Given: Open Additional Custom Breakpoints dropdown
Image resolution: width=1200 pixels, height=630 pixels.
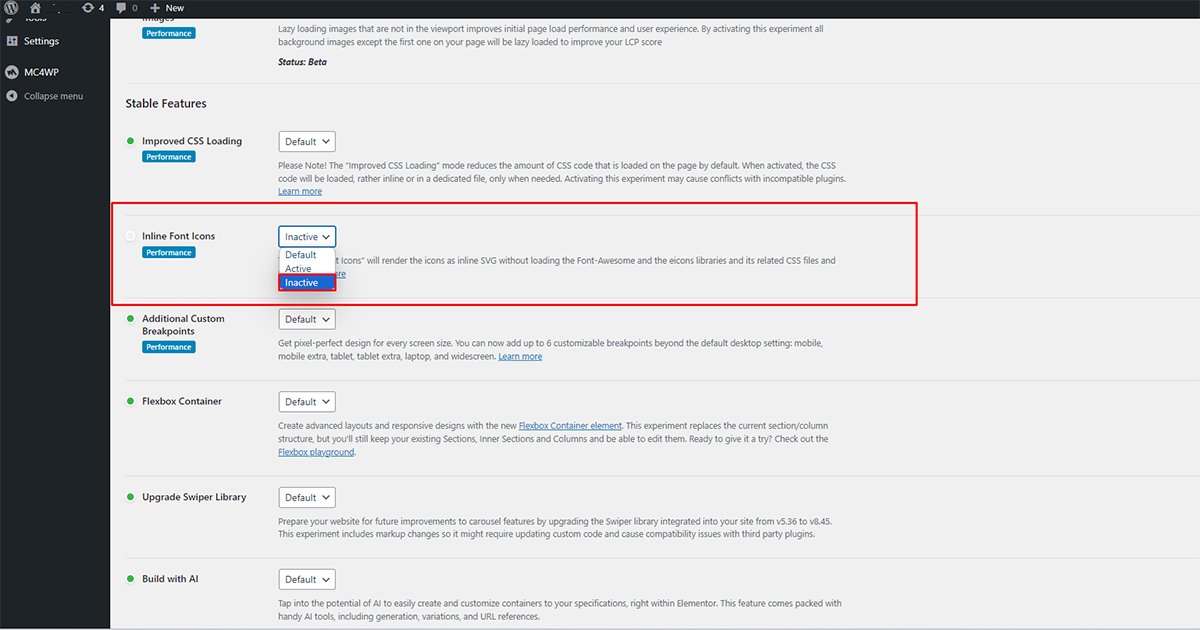Looking at the screenshot, I should tap(307, 320).
